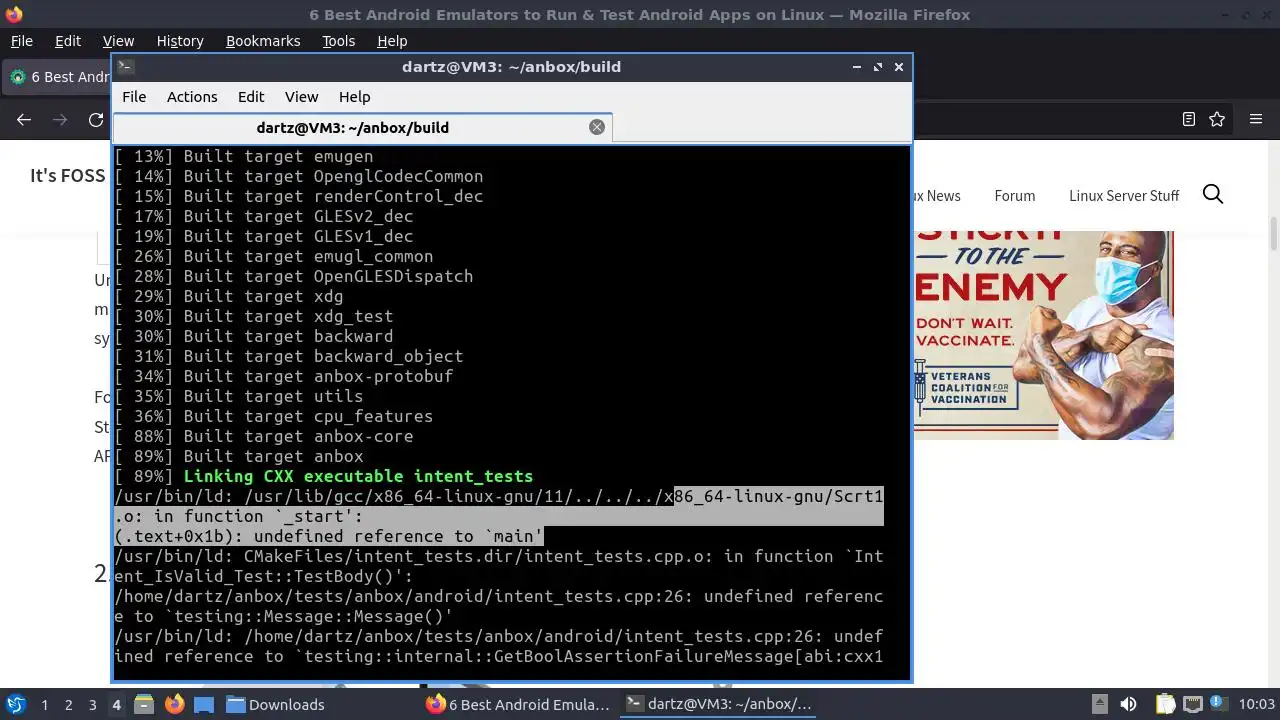Open file manager quick-launch icon in taskbar
The width and height of the screenshot is (1280, 720).
(x=143, y=704)
